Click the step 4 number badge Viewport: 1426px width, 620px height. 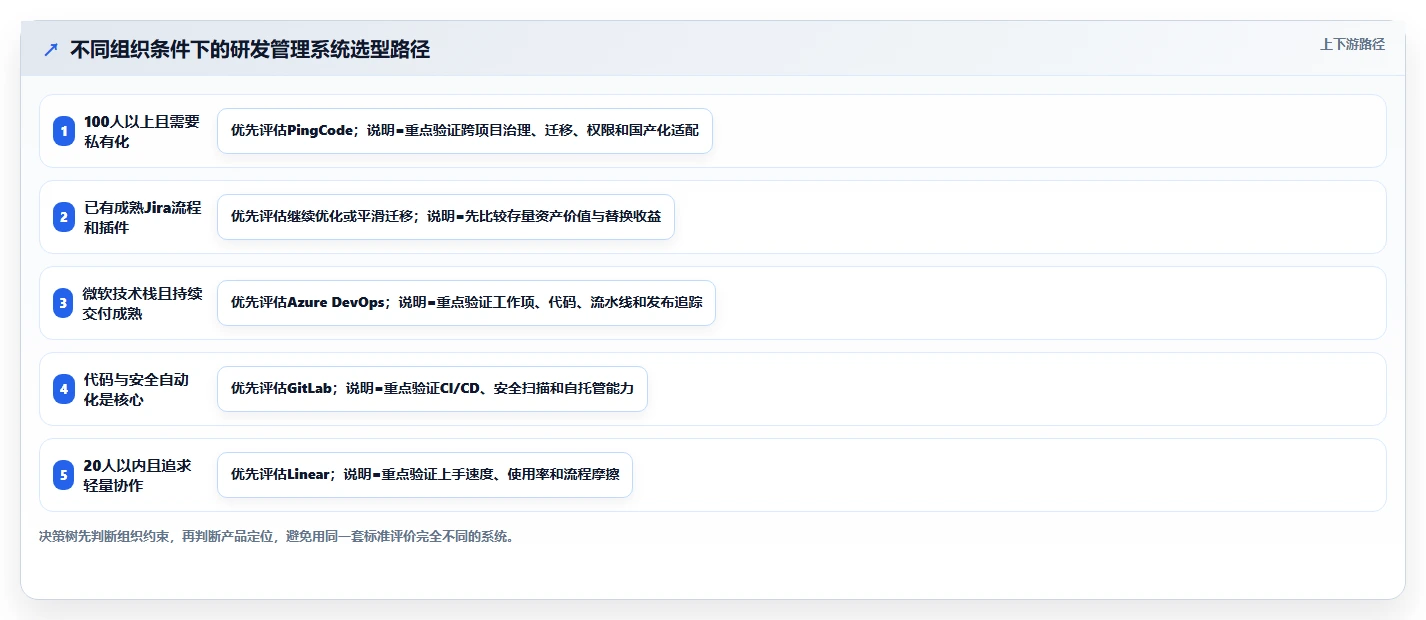pyautogui.click(x=64, y=389)
